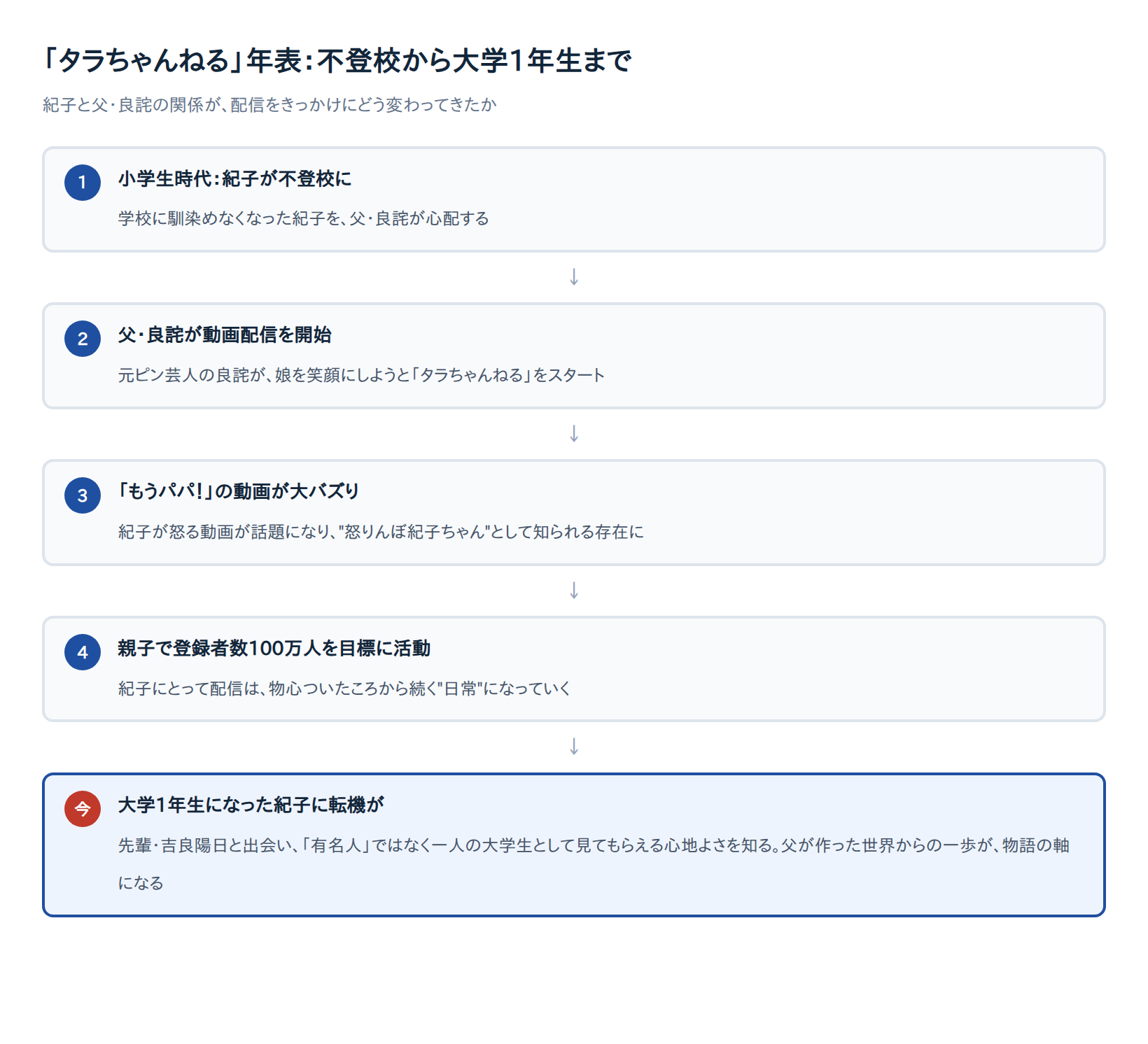Select the page title 「タラちゃんねる」年表
Viewport: 1148px width, 1044px height.
[x=337, y=61]
